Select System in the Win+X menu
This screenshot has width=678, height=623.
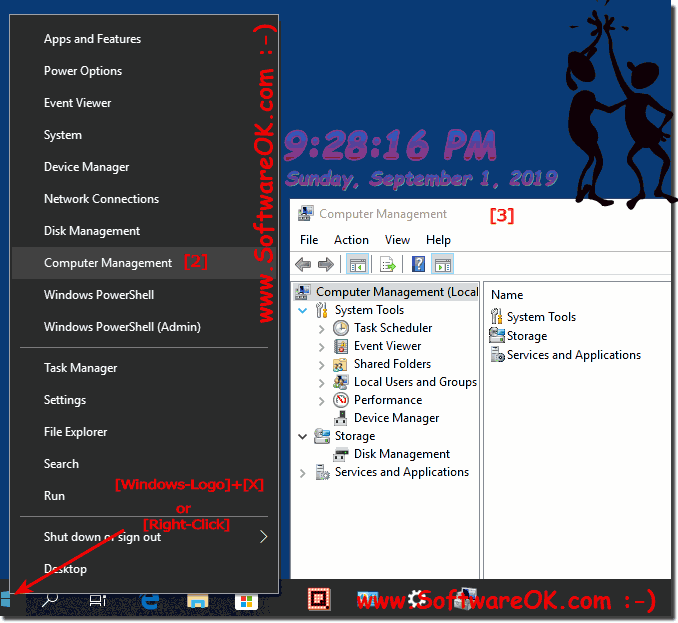(x=144, y=135)
